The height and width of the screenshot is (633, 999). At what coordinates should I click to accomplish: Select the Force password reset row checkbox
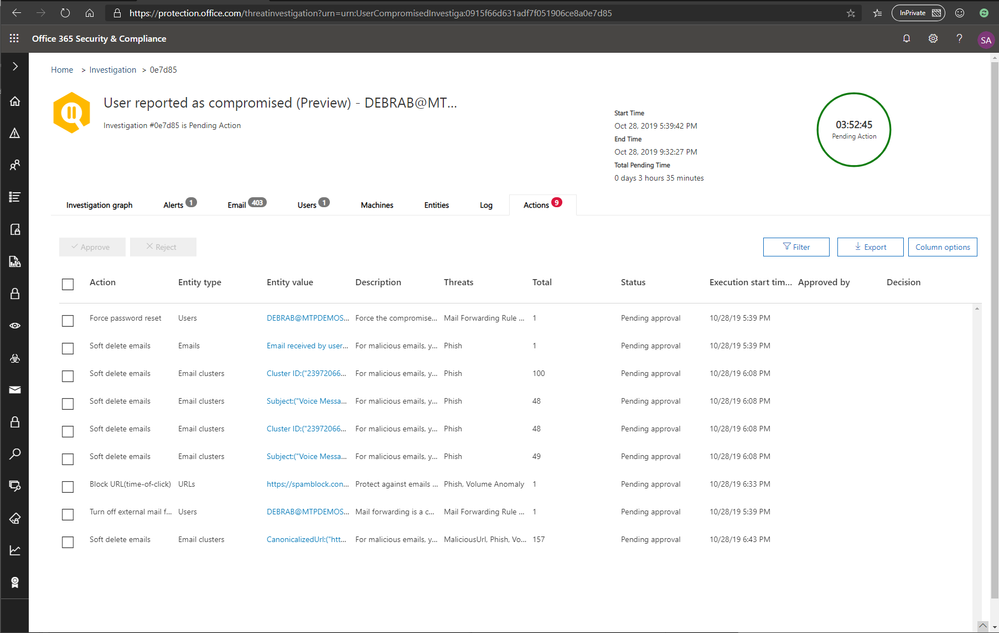point(68,320)
